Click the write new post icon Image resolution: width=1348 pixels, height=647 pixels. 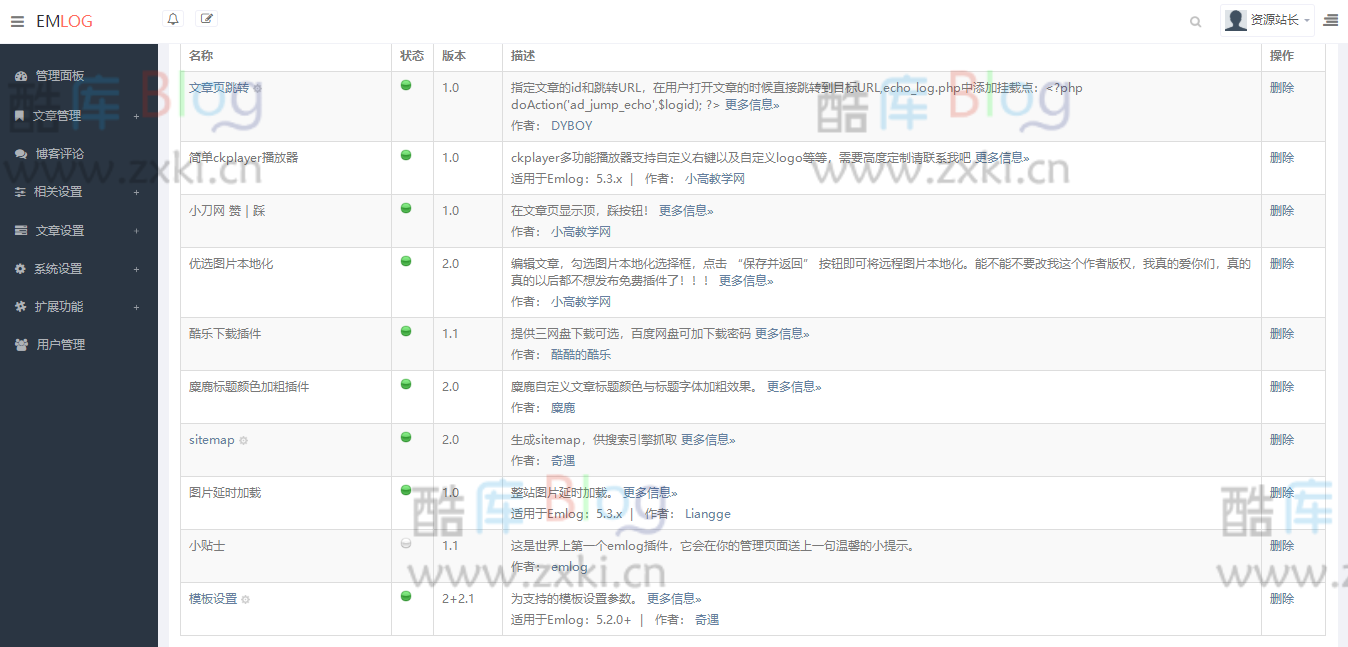pos(206,18)
